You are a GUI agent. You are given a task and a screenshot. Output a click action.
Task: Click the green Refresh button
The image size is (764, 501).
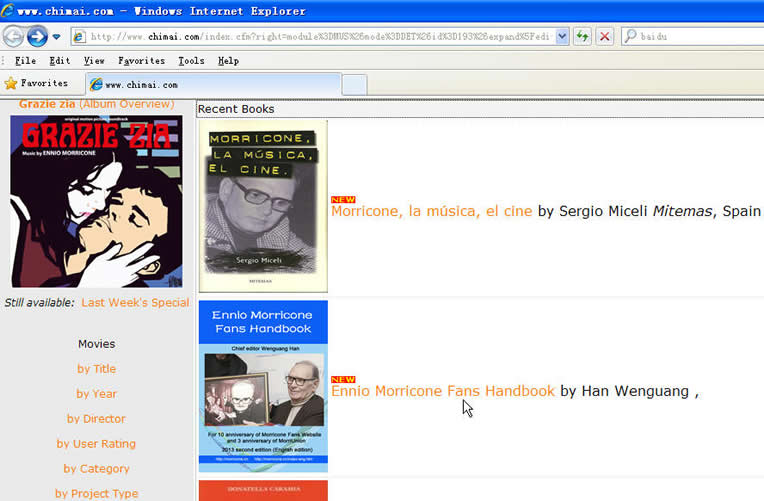click(x=582, y=37)
